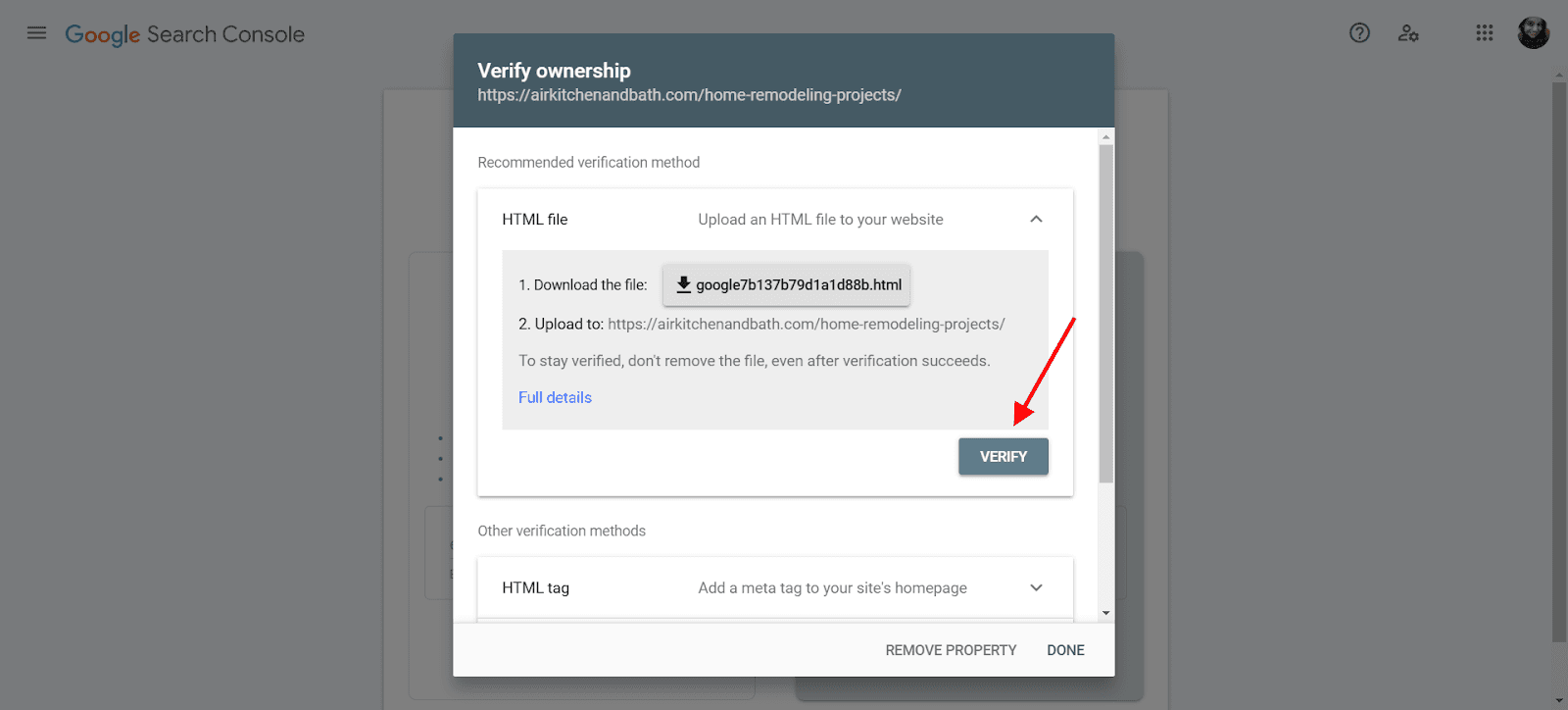Image resolution: width=1568 pixels, height=710 pixels.
Task: Open Users and settings icon
Action: [1408, 33]
